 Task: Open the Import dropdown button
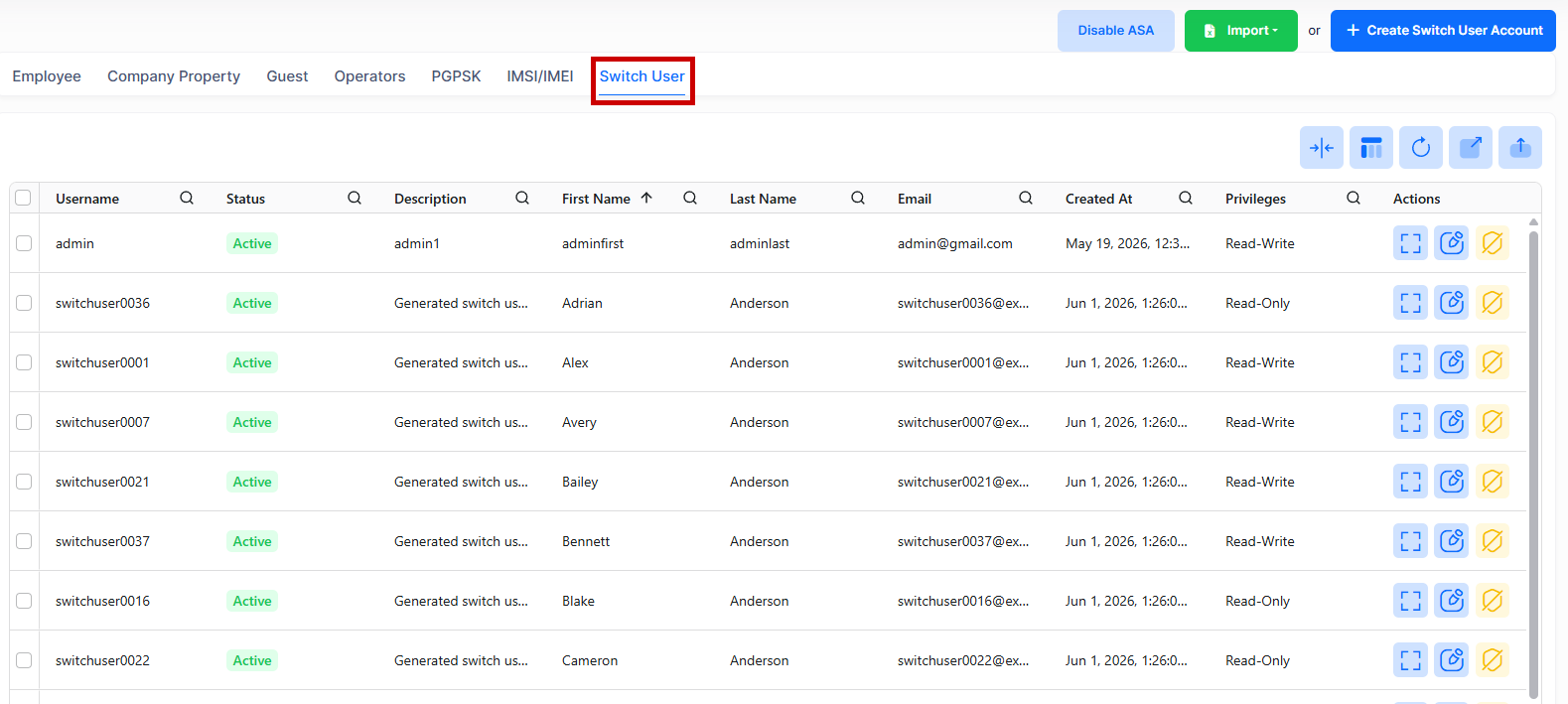click(1240, 31)
